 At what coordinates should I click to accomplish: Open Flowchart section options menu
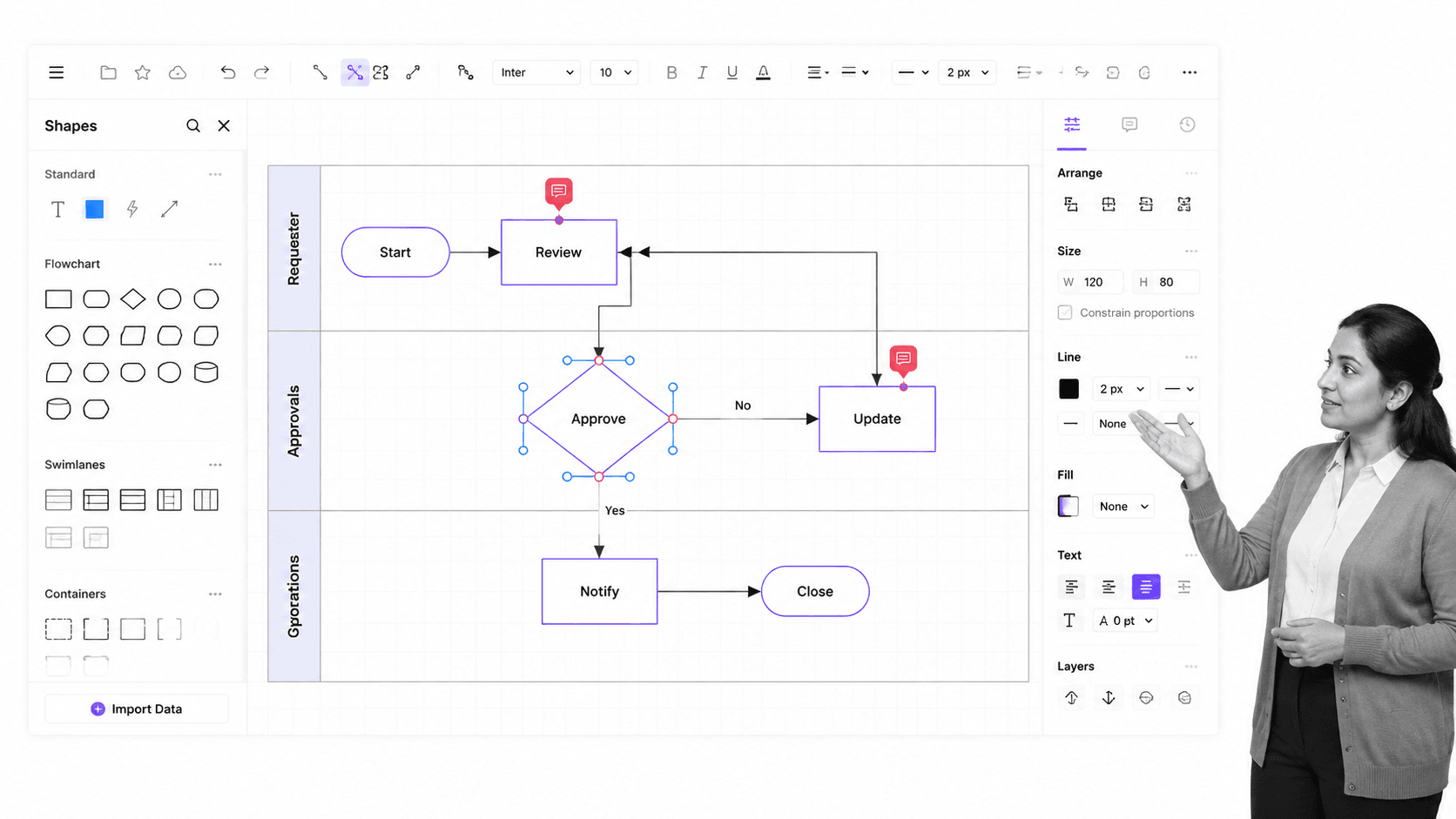(215, 264)
